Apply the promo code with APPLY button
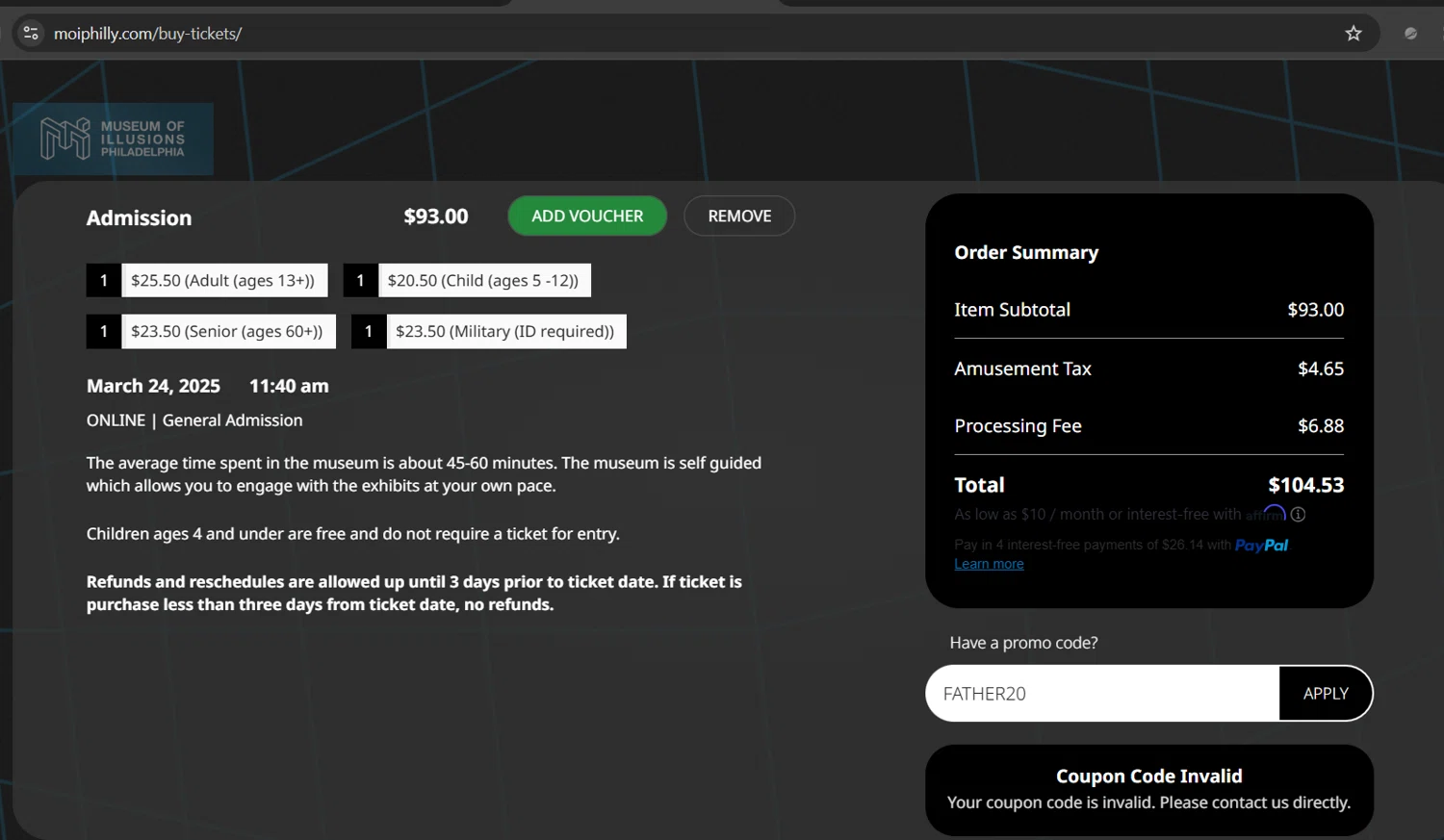The height and width of the screenshot is (840, 1444). (x=1326, y=694)
